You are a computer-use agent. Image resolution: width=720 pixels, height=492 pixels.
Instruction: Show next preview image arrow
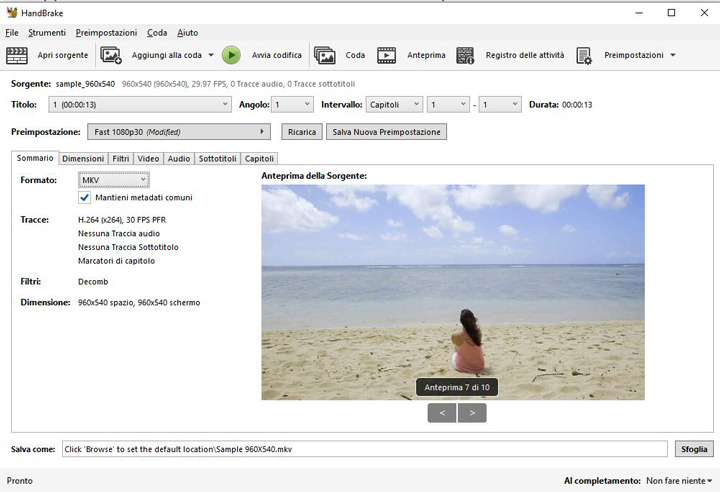tap(471, 411)
